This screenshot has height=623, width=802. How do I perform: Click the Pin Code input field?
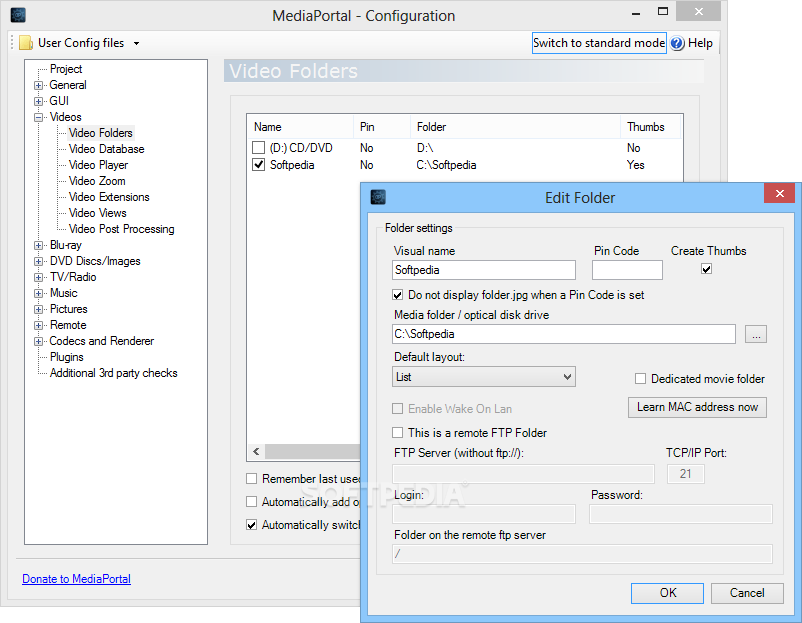[x=627, y=270]
